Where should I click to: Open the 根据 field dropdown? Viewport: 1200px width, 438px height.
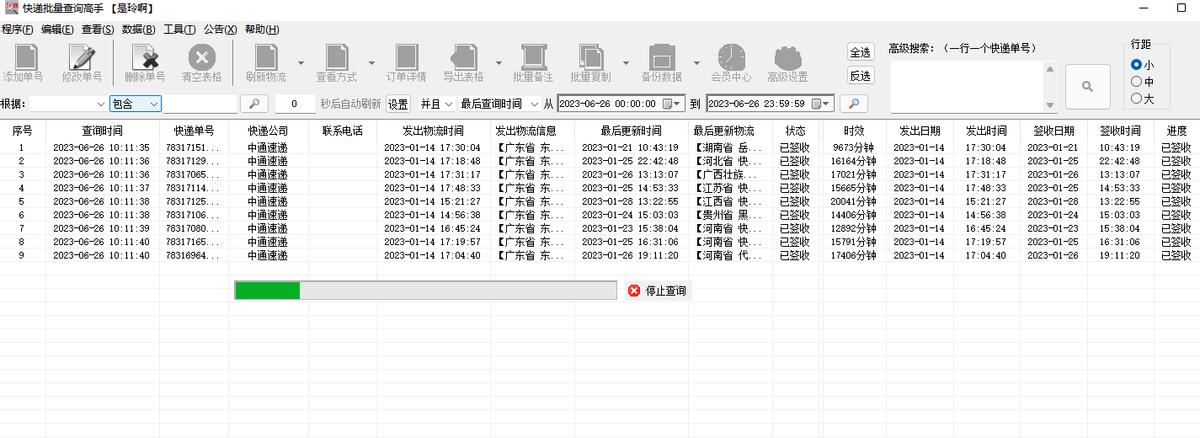101,104
